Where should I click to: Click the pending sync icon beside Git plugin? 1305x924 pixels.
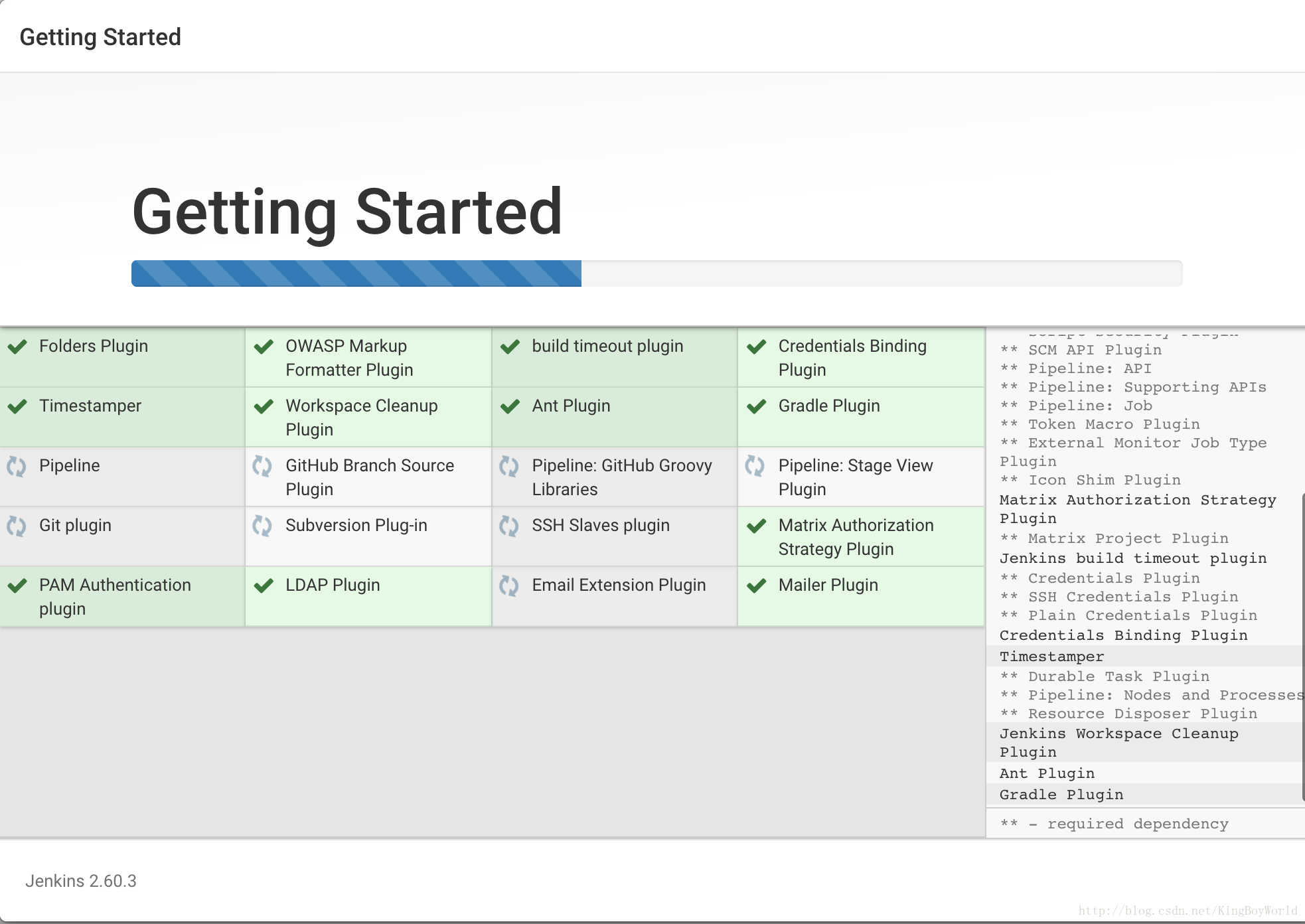click(x=17, y=526)
